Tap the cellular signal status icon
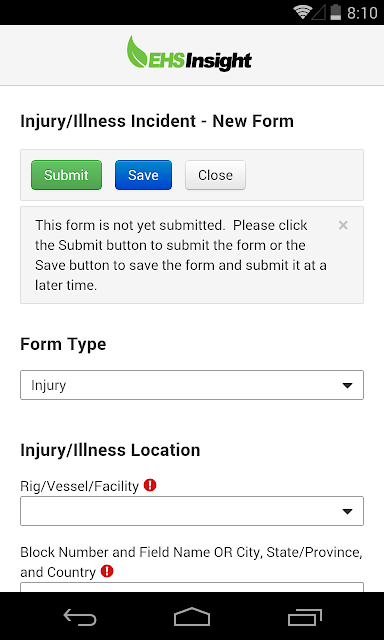384x640 pixels. [319, 13]
